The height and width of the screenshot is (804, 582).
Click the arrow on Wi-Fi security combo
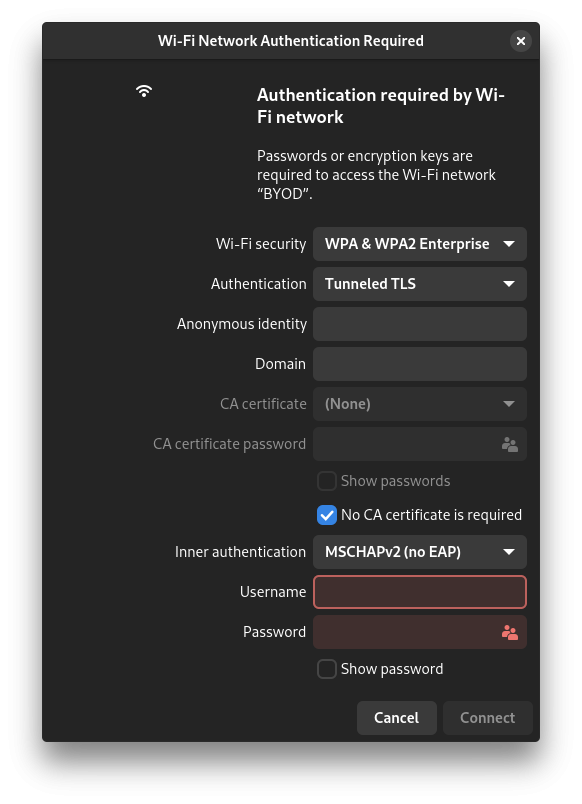point(509,244)
